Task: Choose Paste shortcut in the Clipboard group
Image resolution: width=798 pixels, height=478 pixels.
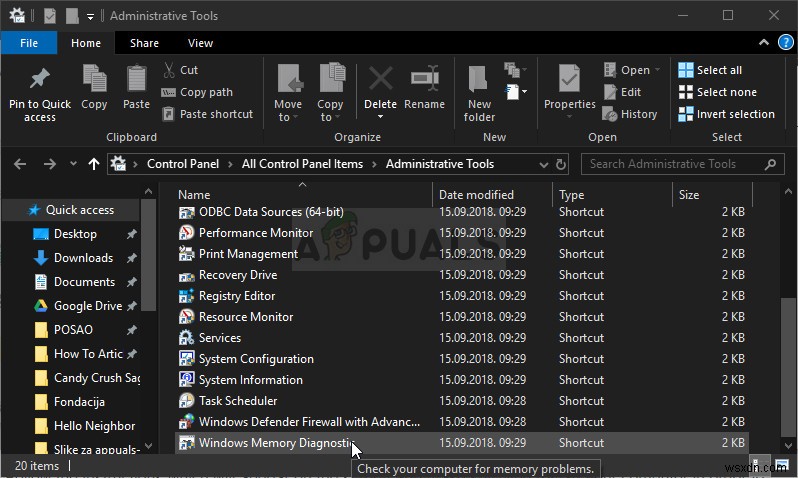Action: point(207,114)
